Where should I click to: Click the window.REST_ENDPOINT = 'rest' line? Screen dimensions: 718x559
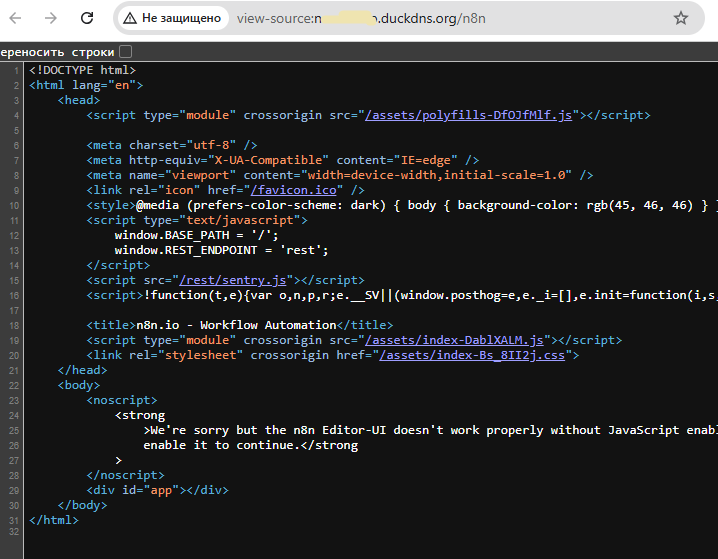click(x=222, y=250)
